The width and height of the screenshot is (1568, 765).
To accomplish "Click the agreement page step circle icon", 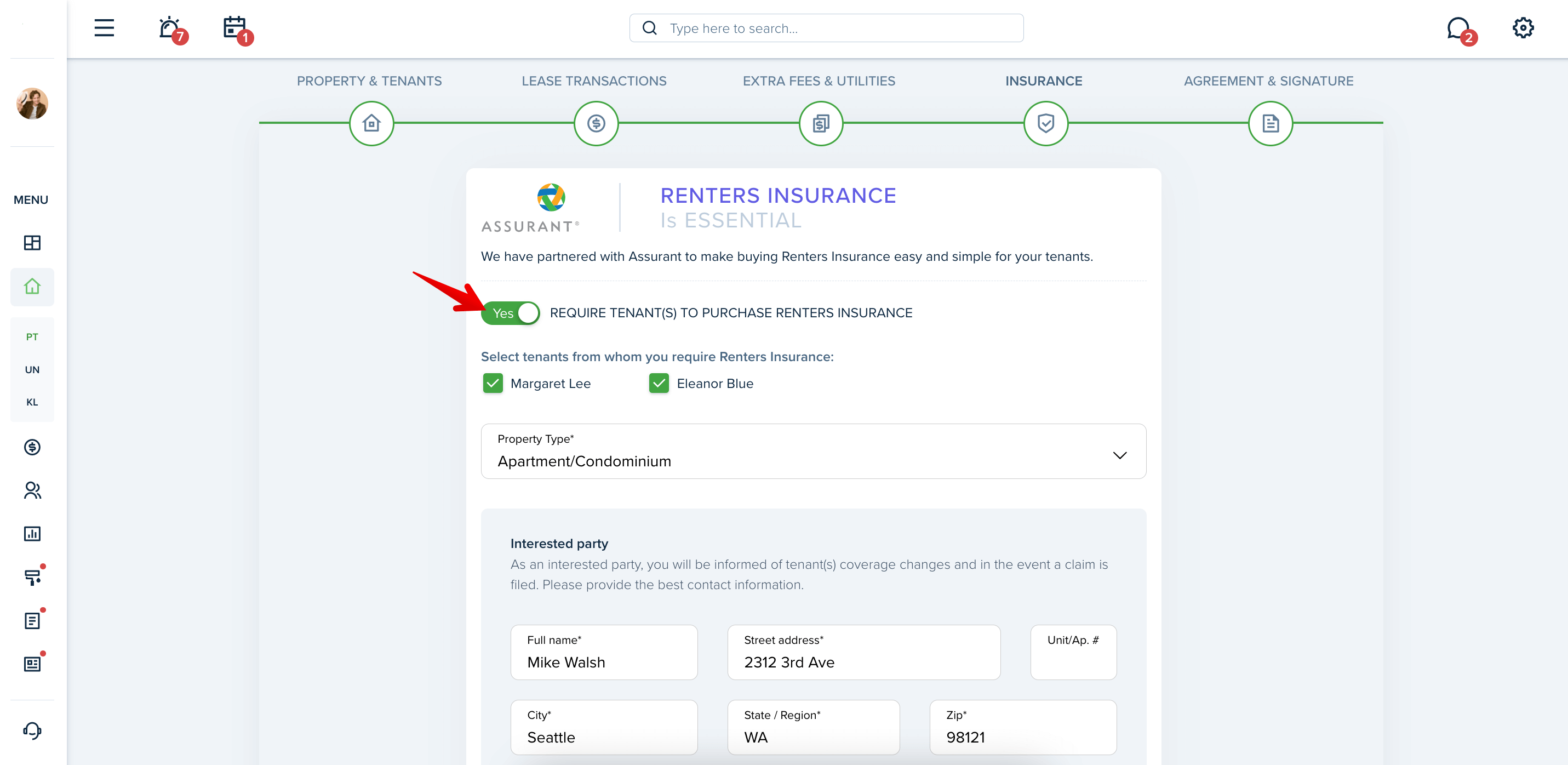I will (x=1271, y=124).
